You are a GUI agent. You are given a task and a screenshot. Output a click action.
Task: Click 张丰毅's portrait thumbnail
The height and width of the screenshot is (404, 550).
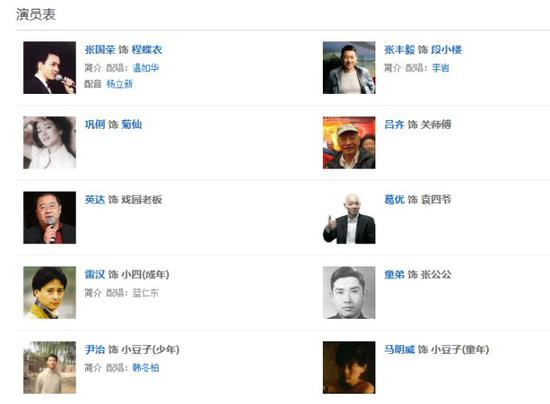[349, 68]
